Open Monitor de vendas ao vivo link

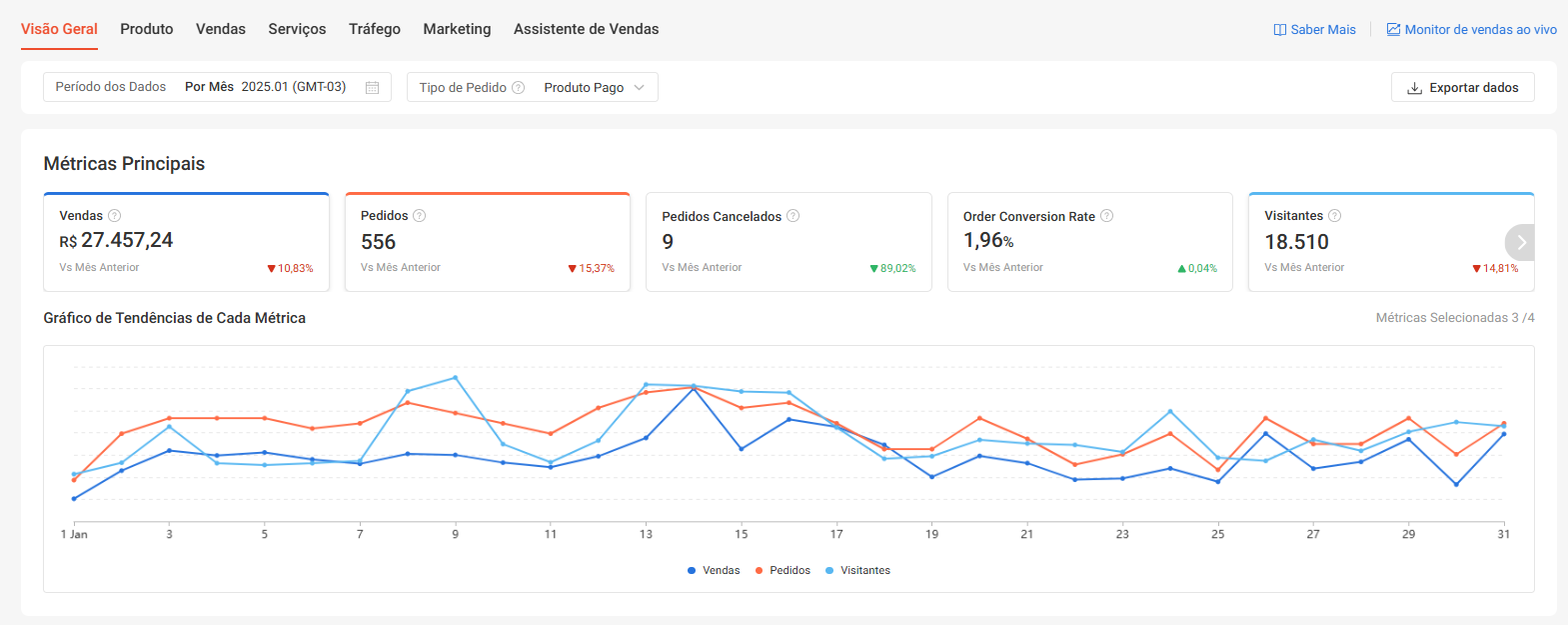[x=1471, y=30]
